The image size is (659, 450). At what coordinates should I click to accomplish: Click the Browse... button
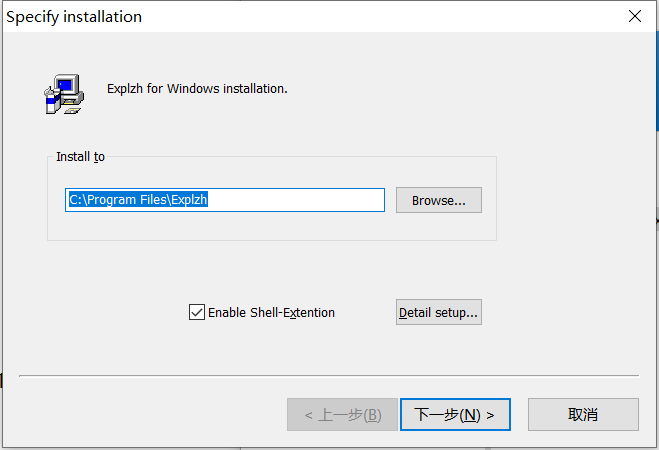[x=439, y=200]
